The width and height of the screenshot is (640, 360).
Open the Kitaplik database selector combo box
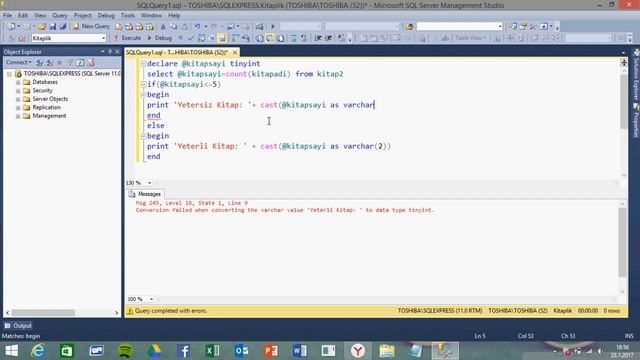pos(69,38)
